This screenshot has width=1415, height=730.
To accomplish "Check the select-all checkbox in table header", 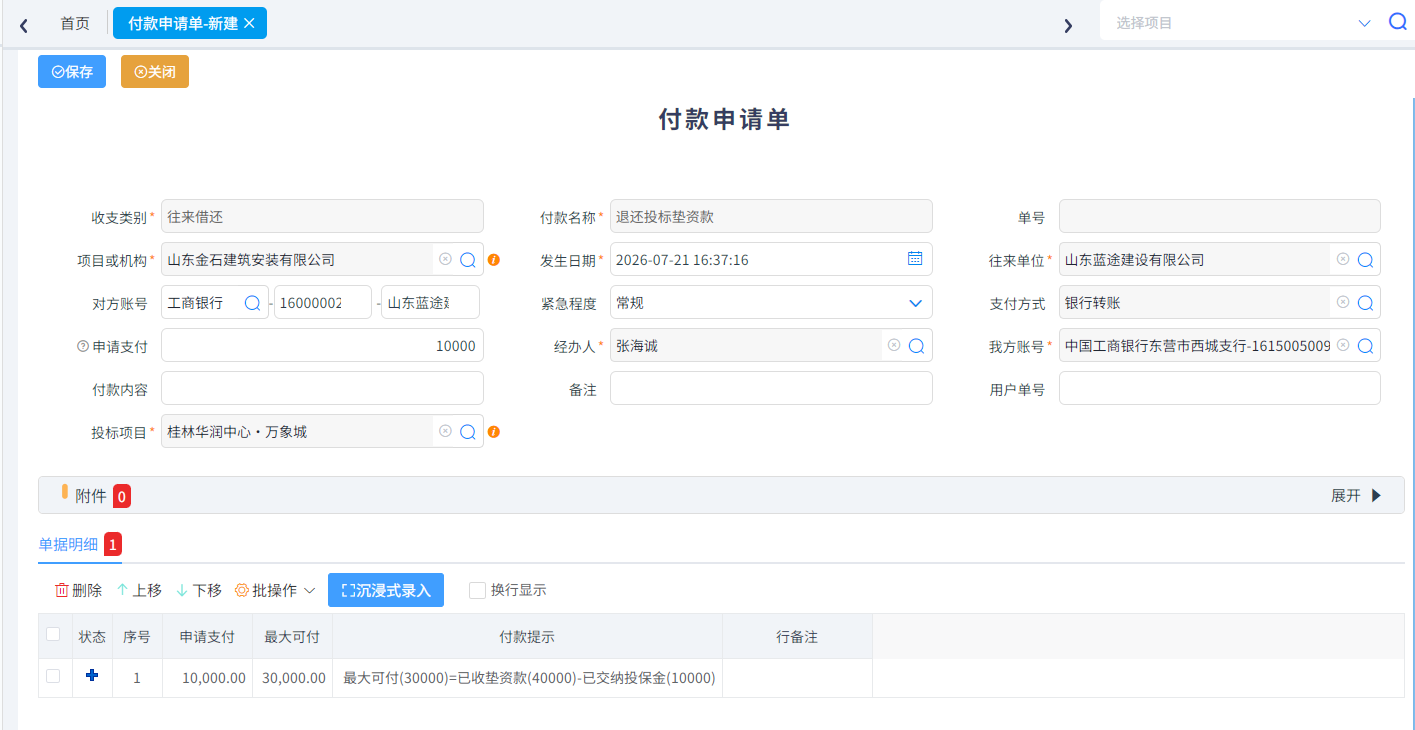I will tap(53, 634).
